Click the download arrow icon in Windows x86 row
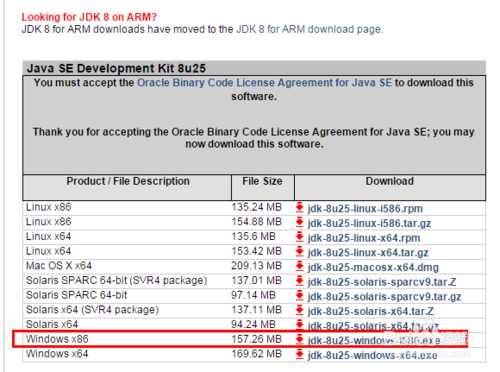 [300, 339]
